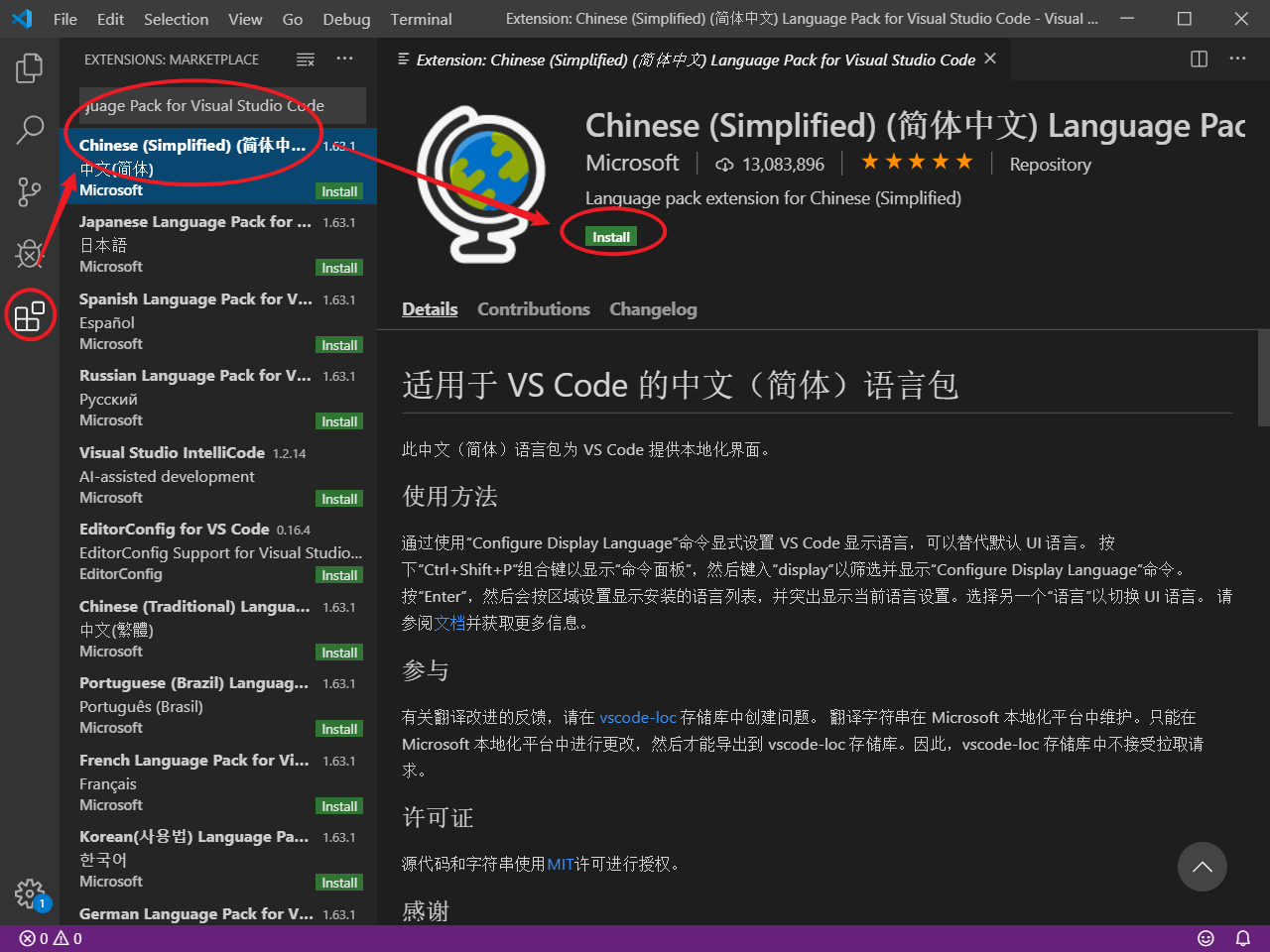Select Chinese (Traditional) Language pack entry
Image resolution: width=1270 pixels, height=952 pixels.
tap(218, 628)
